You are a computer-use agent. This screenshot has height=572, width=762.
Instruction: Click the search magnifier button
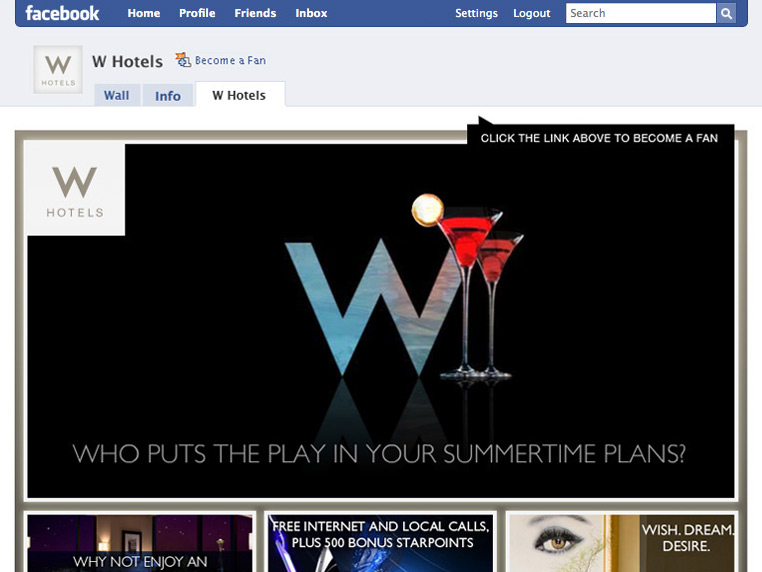click(726, 14)
